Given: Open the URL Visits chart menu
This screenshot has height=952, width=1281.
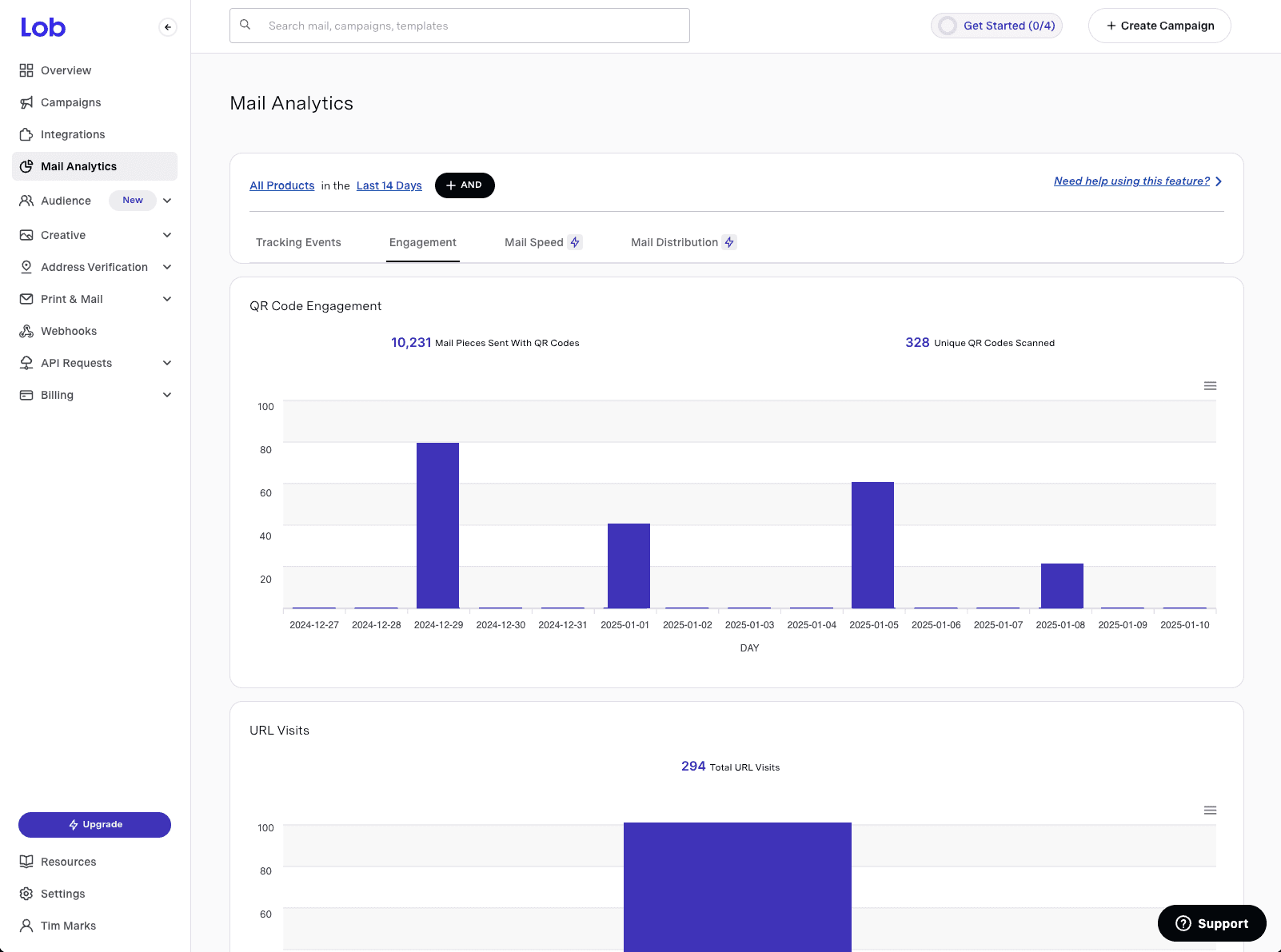Looking at the screenshot, I should tap(1211, 811).
